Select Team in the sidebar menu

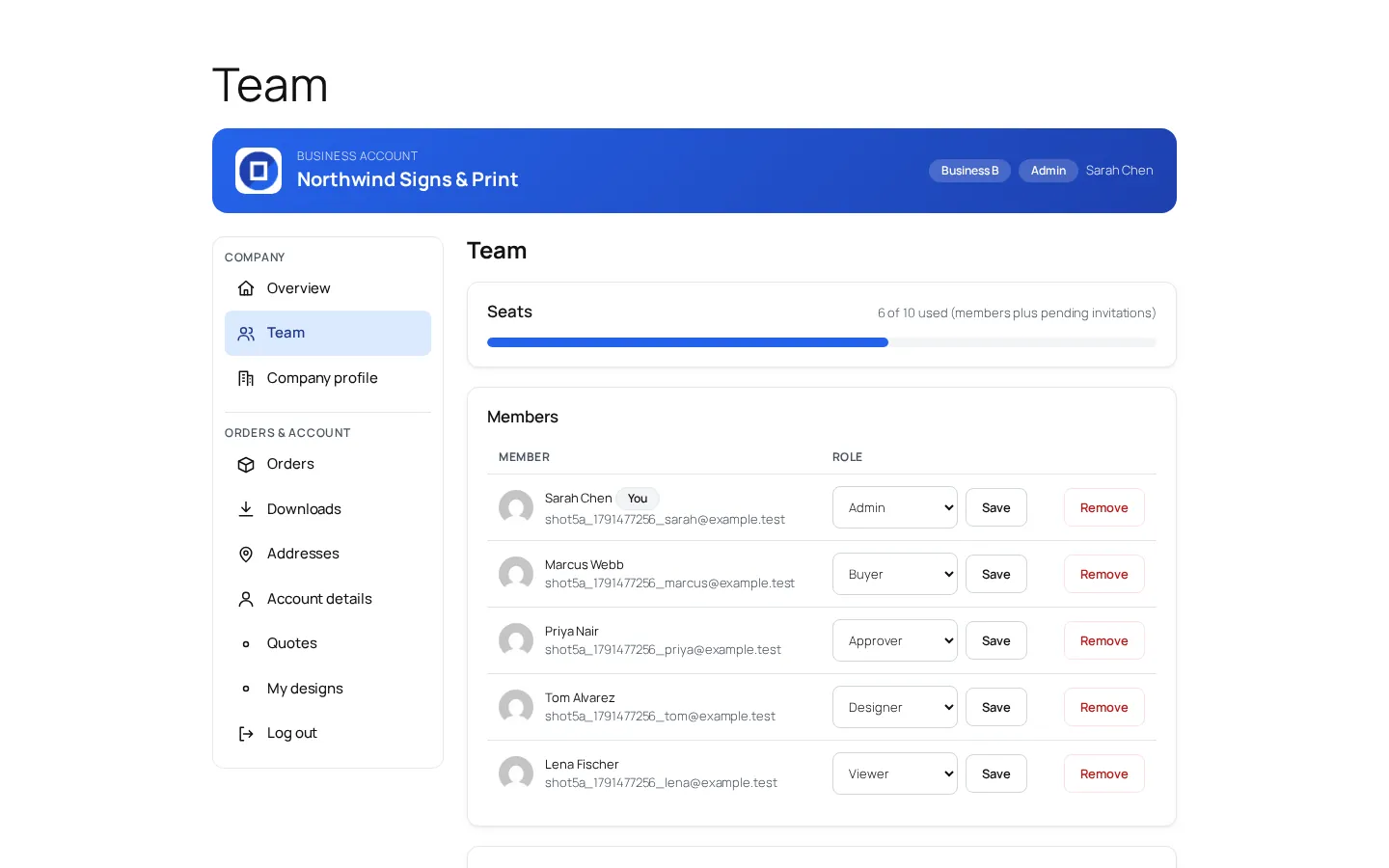[328, 333]
